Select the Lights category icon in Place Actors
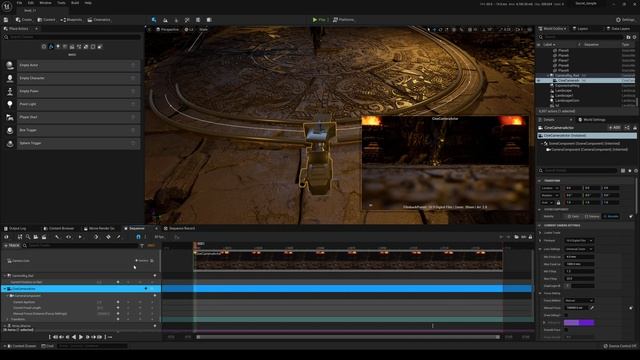Image resolution: width=640 pixels, height=360 pixels. coord(58,47)
